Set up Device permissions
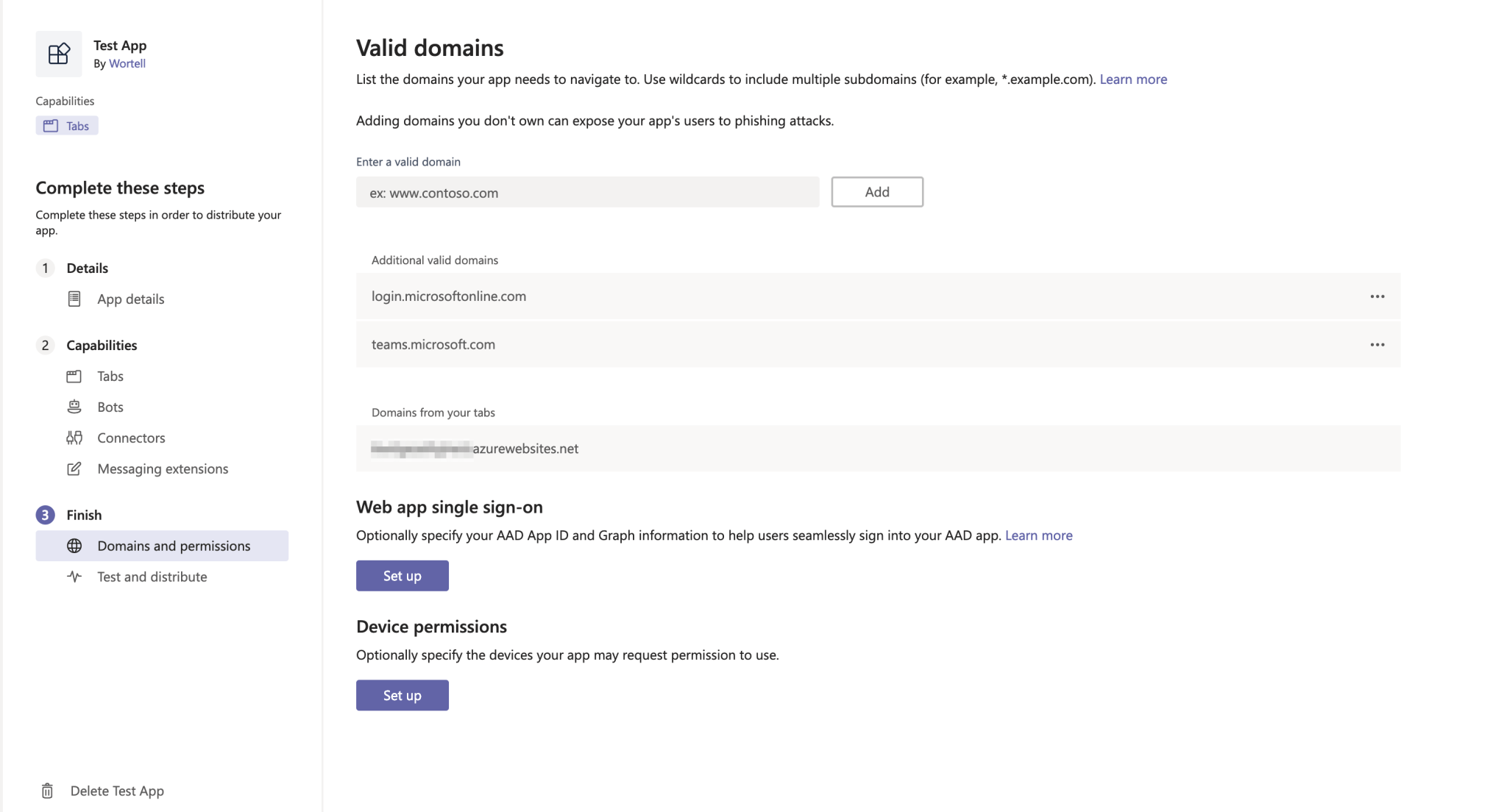 point(402,694)
